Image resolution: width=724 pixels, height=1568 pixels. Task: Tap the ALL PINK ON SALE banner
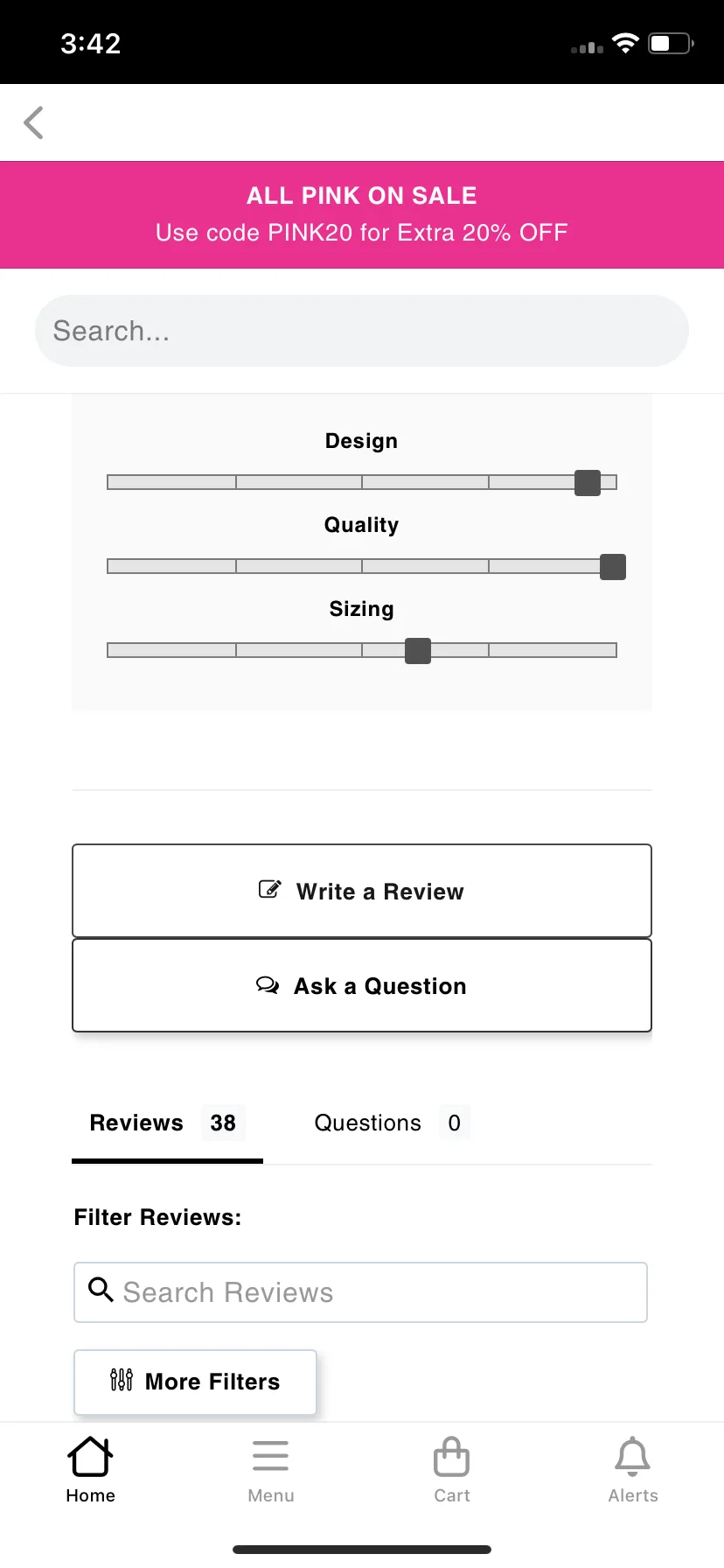click(362, 214)
